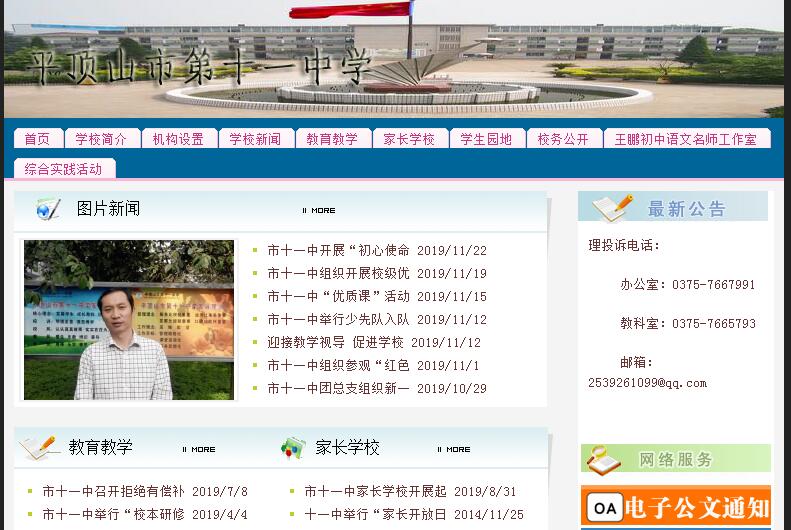The height and width of the screenshot is (530, 791).
Task: Click the date 2019/8/31
Action: click(485, 491)
